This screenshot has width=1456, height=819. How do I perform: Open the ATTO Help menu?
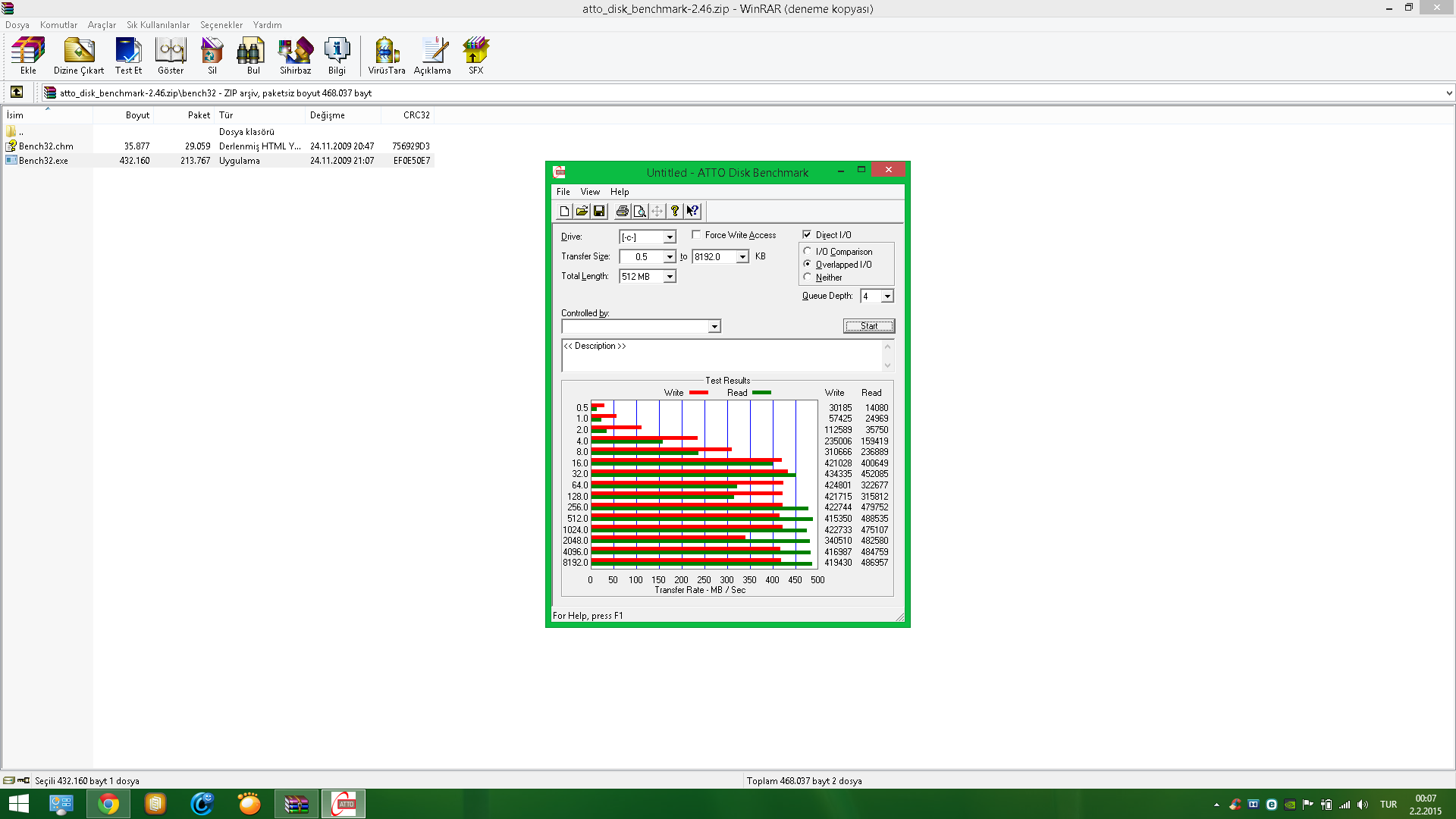click(x=620, y=192)
